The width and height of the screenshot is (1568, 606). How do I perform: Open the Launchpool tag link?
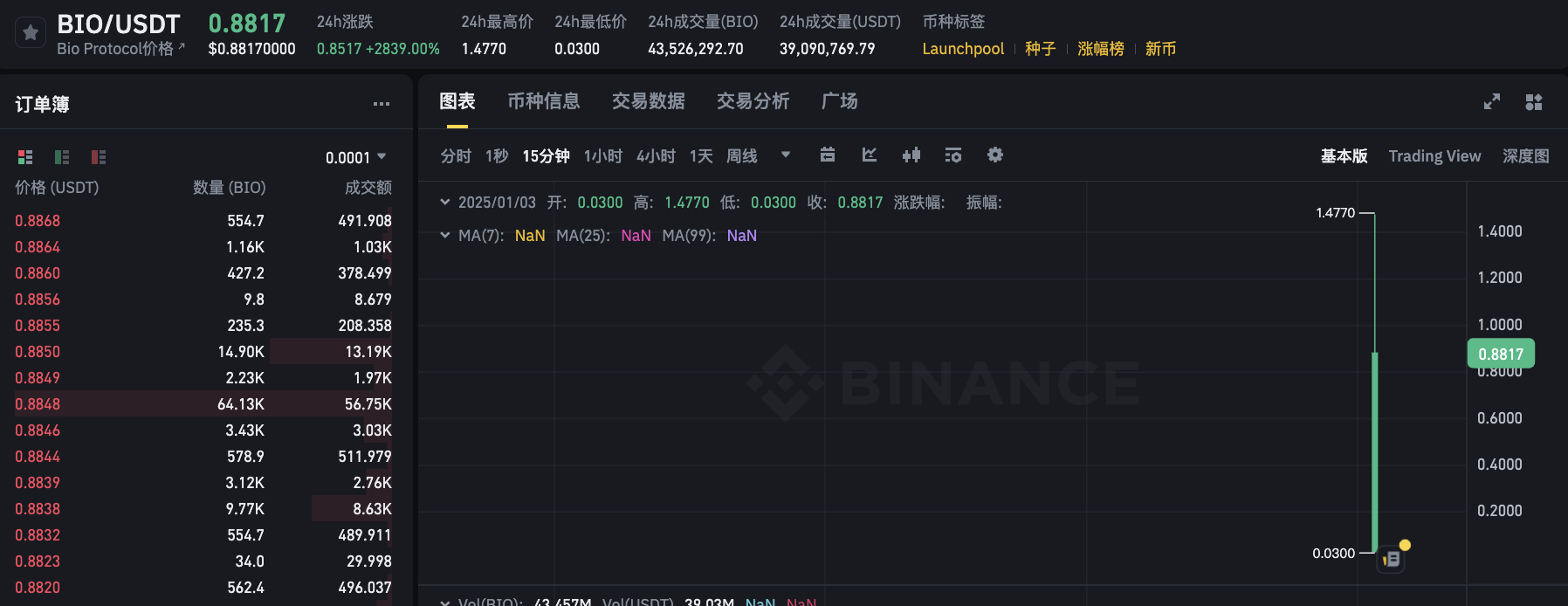tap(962, 49)
